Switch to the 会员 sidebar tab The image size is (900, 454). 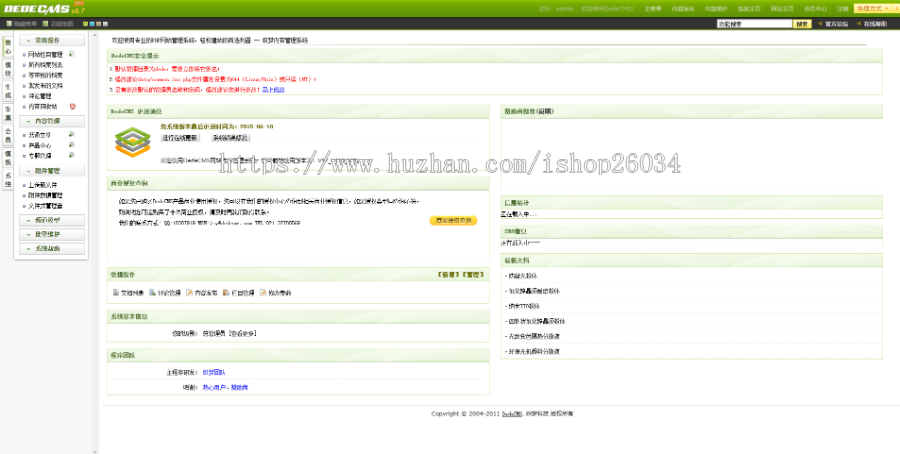[x=7, y=135]
